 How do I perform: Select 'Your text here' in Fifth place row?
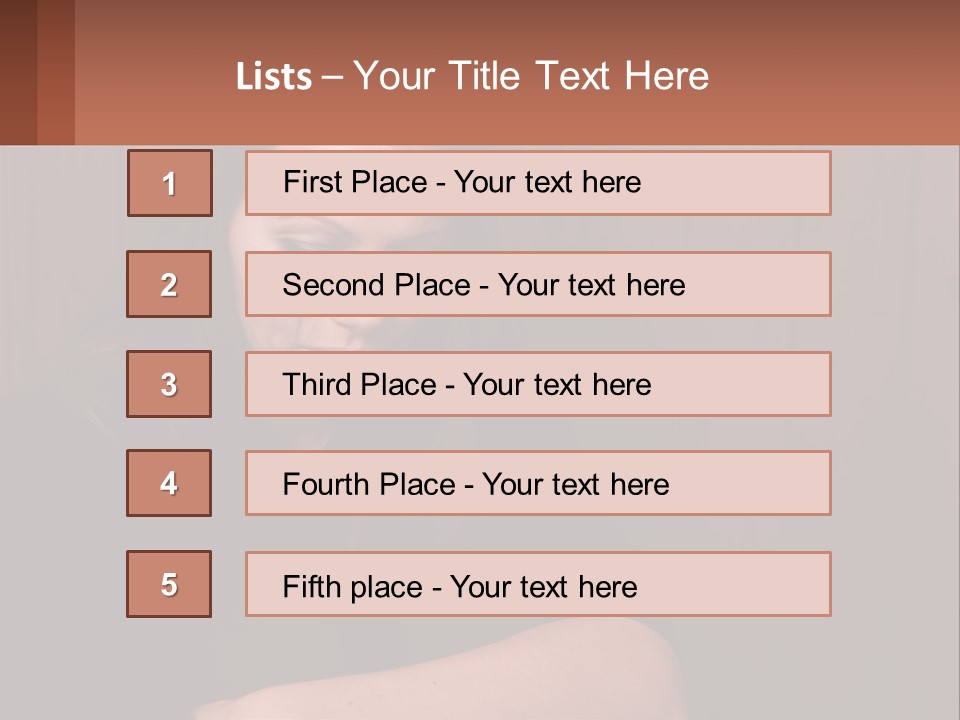coord(544,587)
